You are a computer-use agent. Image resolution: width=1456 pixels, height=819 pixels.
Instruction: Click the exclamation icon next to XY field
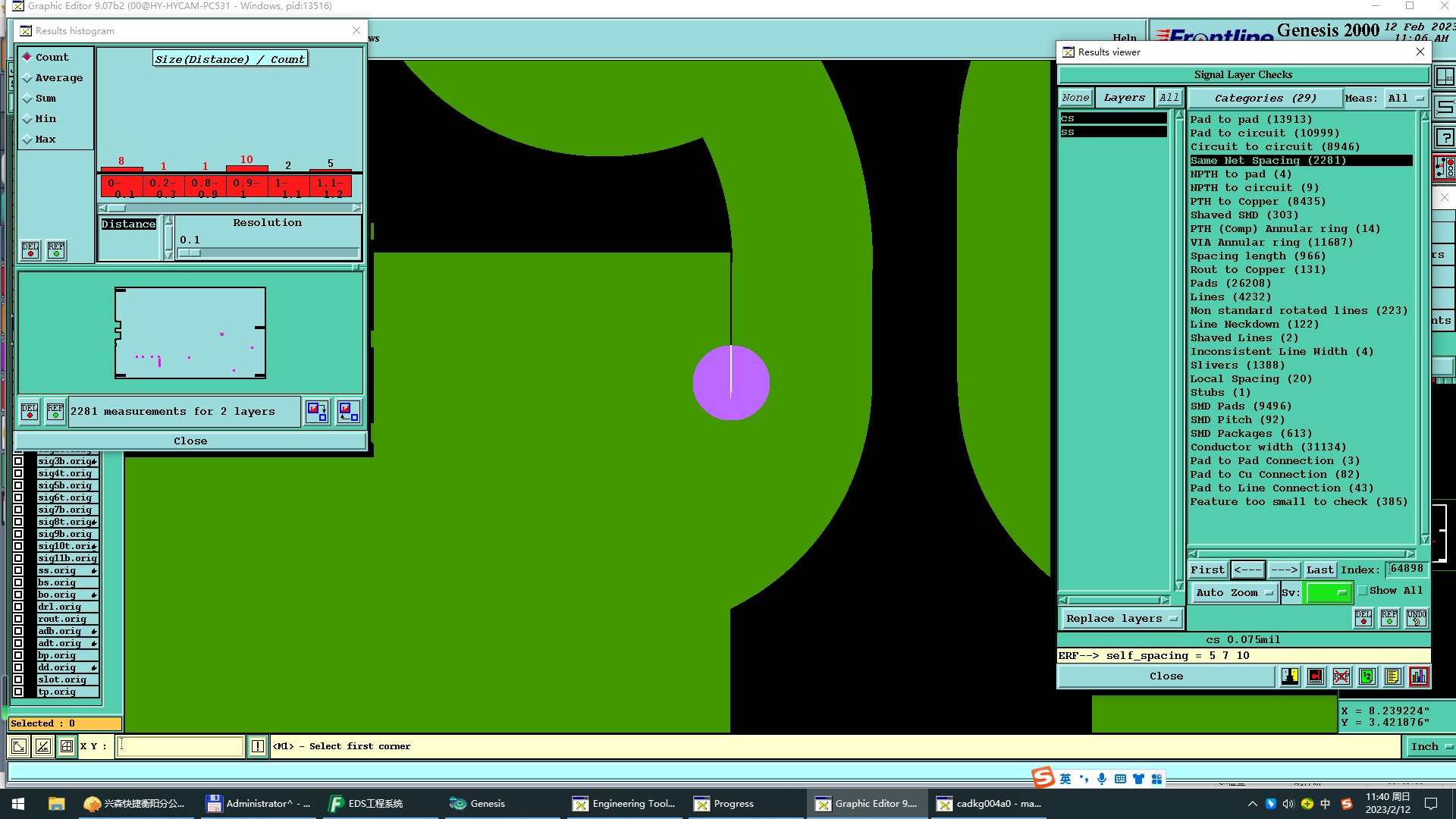click(258, 746)
